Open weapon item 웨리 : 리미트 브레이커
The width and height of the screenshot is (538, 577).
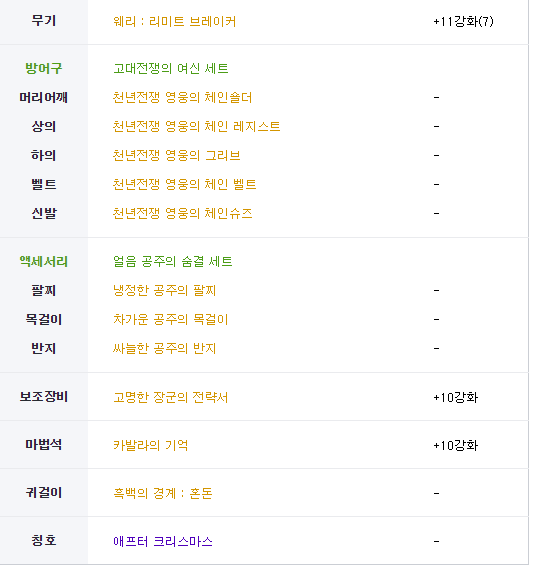click(x=174, y=21)
